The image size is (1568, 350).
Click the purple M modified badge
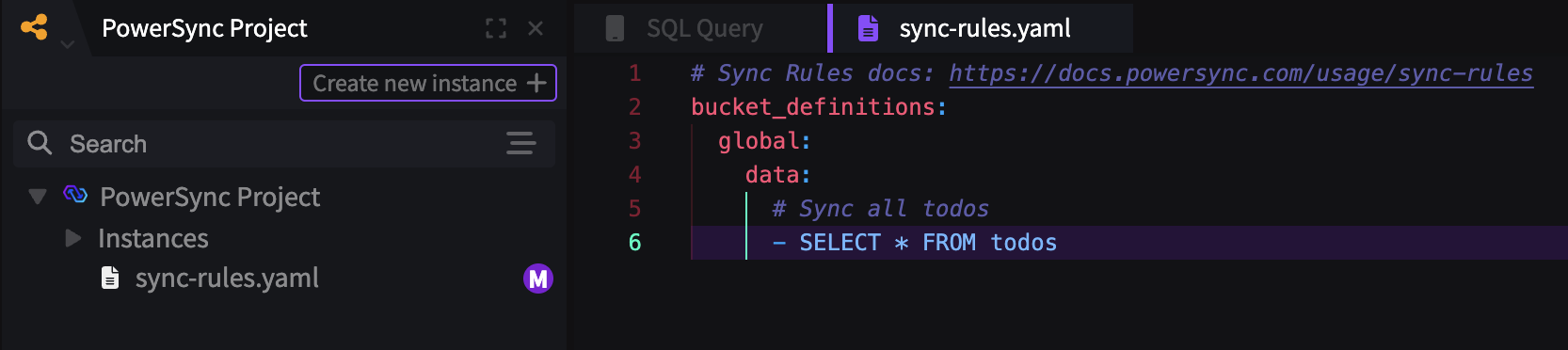coord(538,278)
